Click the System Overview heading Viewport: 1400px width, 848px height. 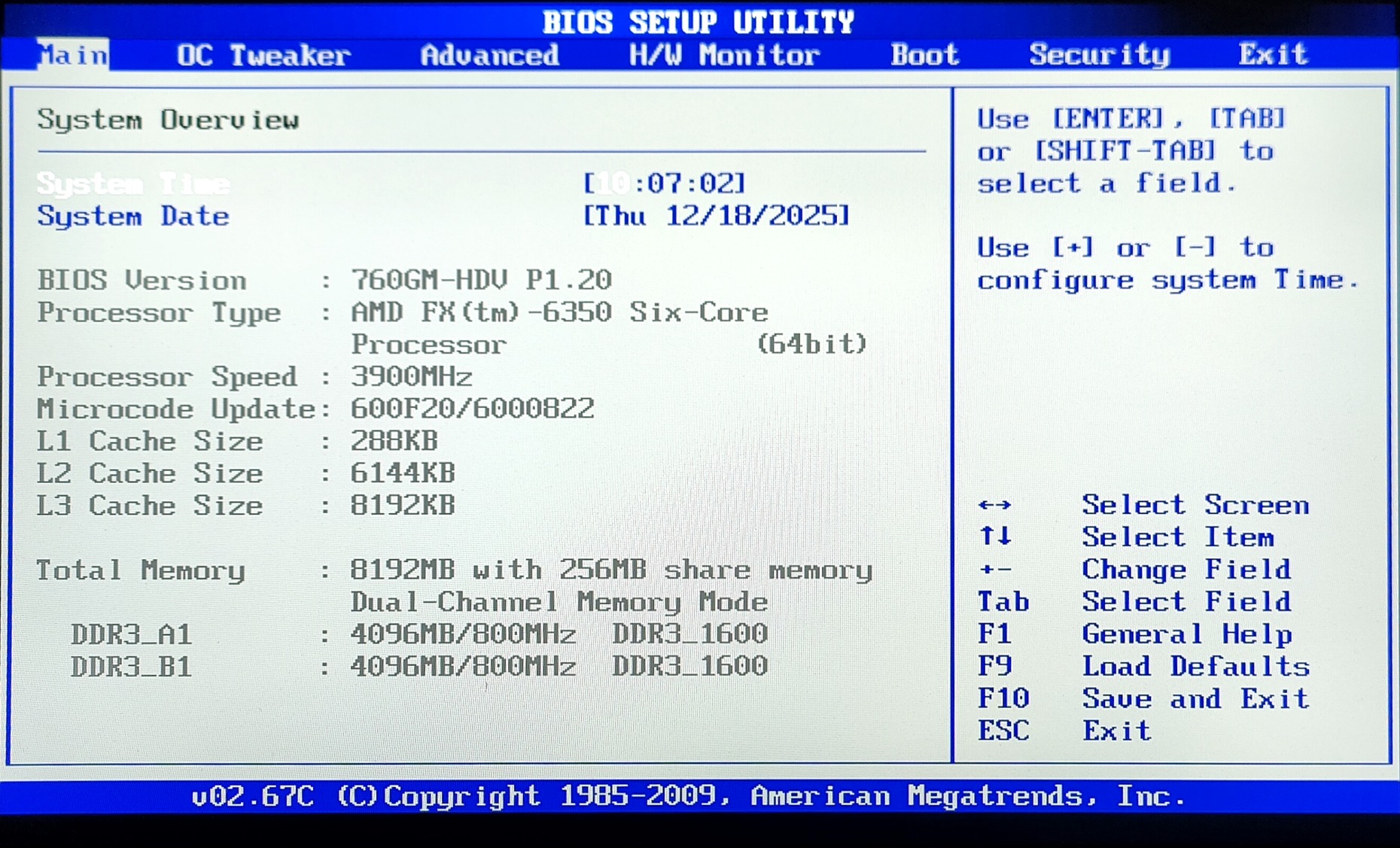pyautogui.click(x=169, y=120)
